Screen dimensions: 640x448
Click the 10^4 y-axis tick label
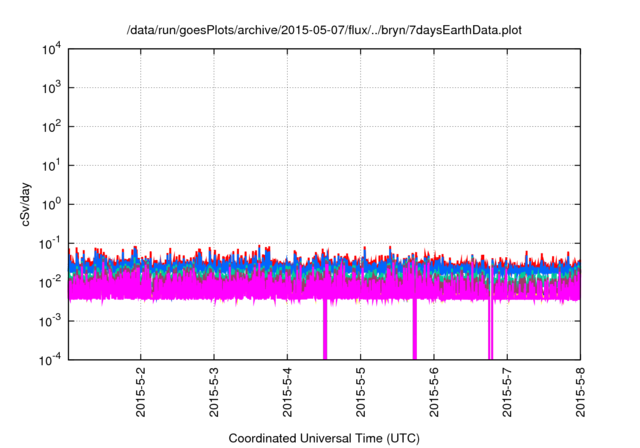click(50, 49)
